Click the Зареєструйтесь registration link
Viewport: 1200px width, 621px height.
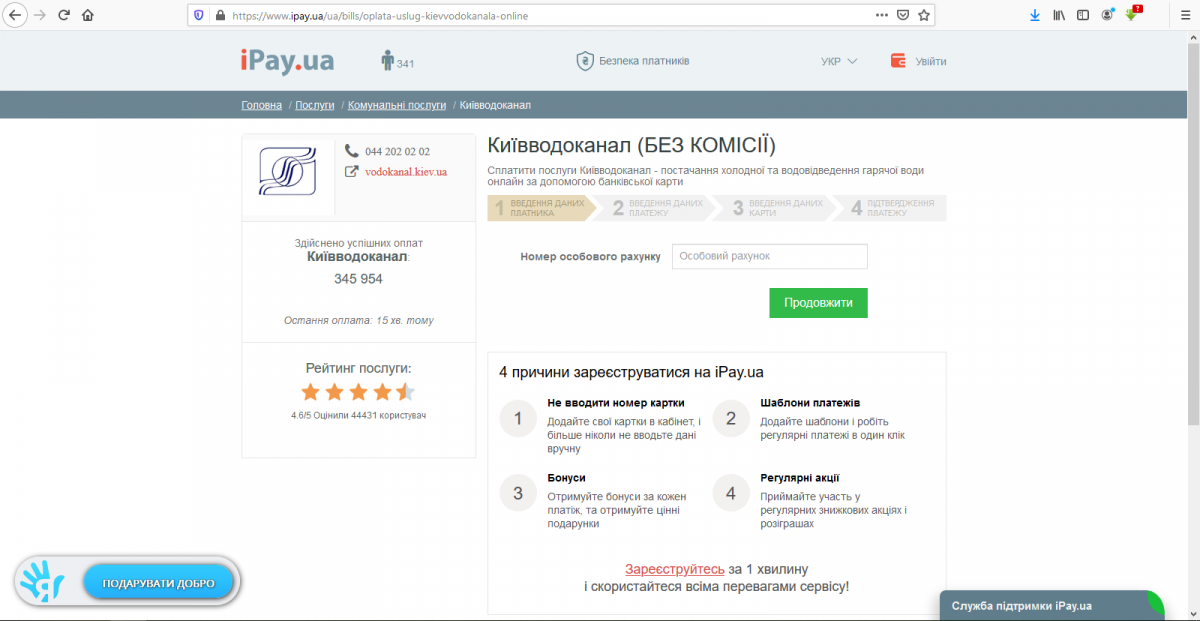(x=675, y=569)
